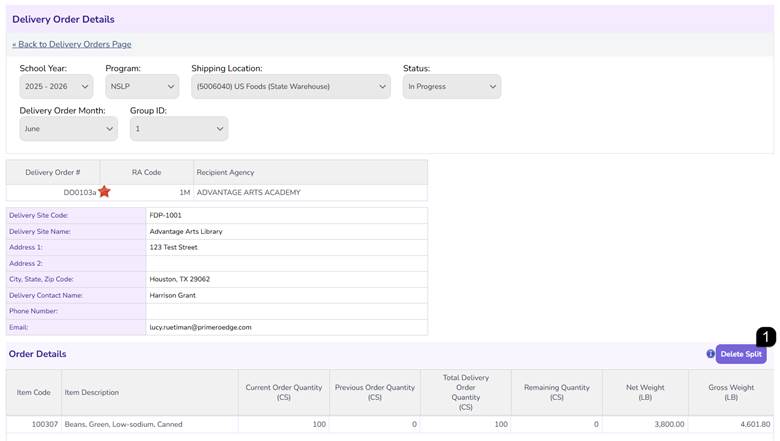Image resolution: width=780 pixels, height=441 pixels.
Task: Click the Recipient Agency column header
Action: click(310, 173)
